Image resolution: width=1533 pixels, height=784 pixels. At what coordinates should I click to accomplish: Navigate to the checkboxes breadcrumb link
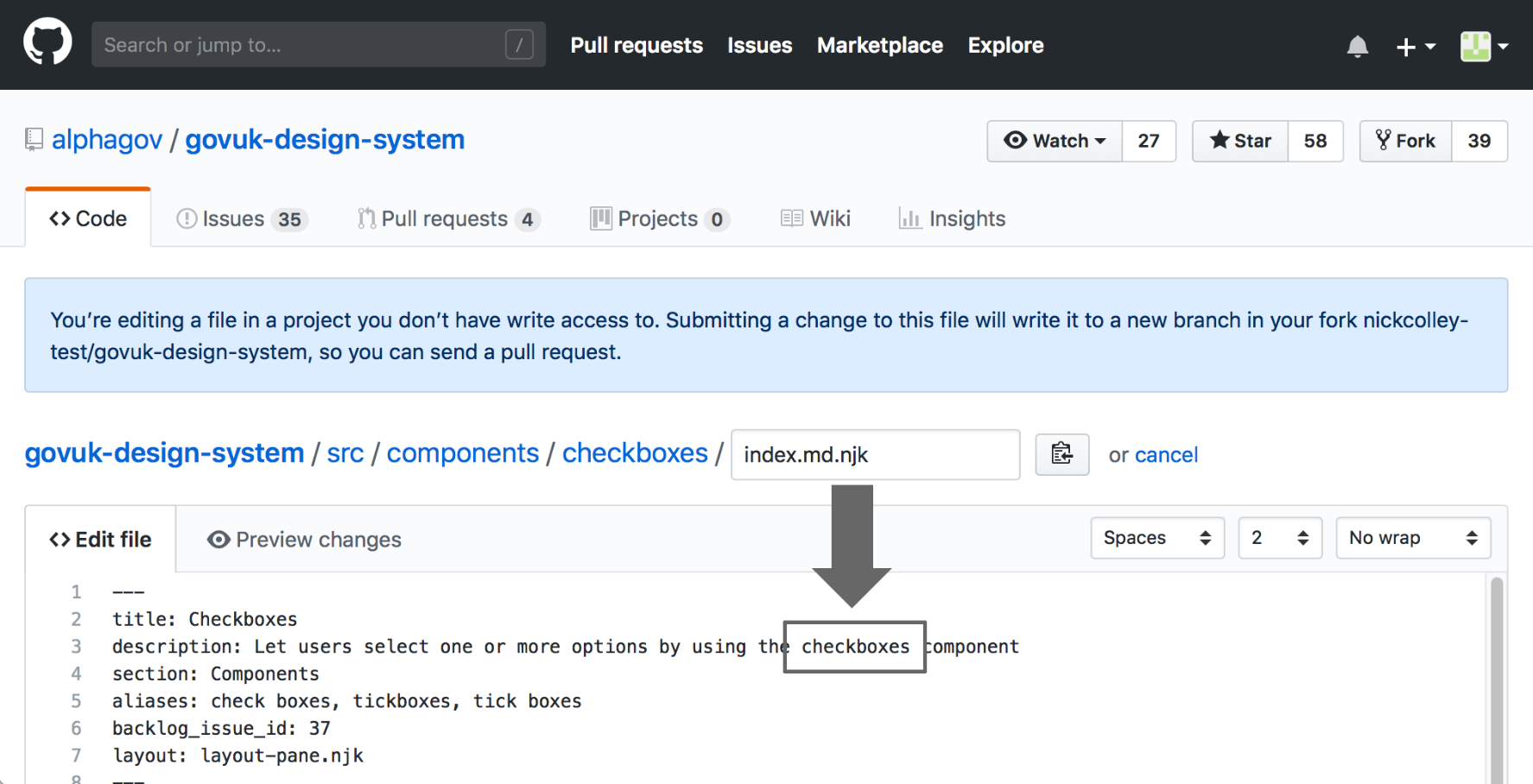pyautogui.click(x=635, y=452)
